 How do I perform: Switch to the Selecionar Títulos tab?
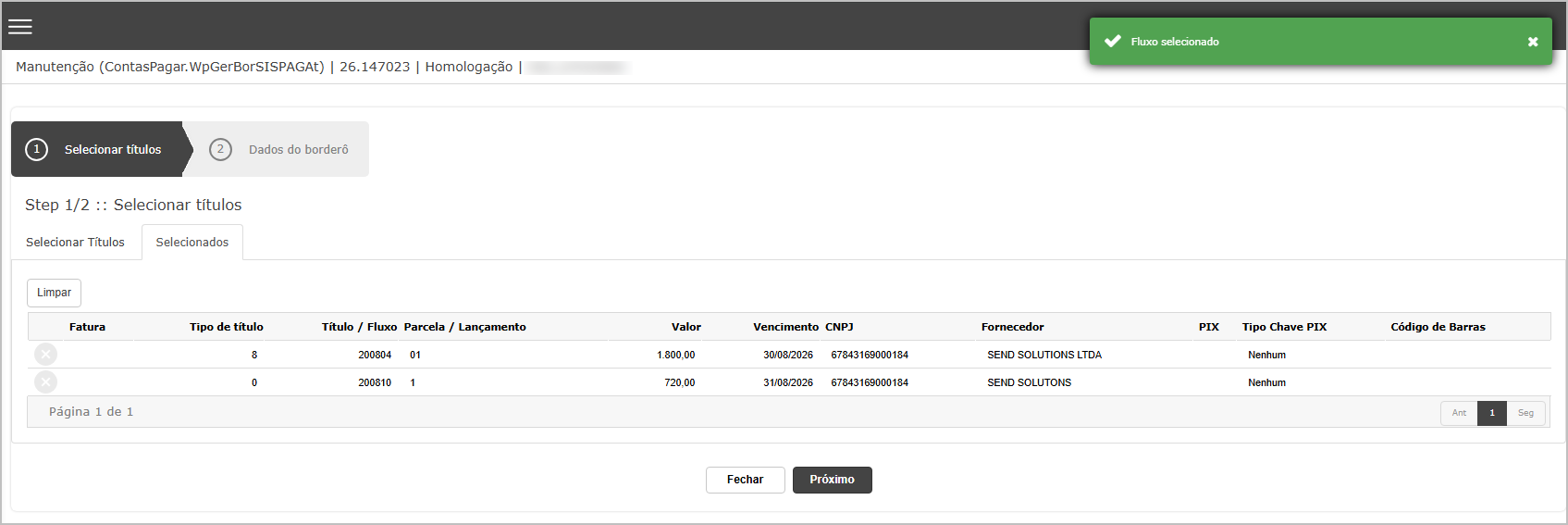75,243
